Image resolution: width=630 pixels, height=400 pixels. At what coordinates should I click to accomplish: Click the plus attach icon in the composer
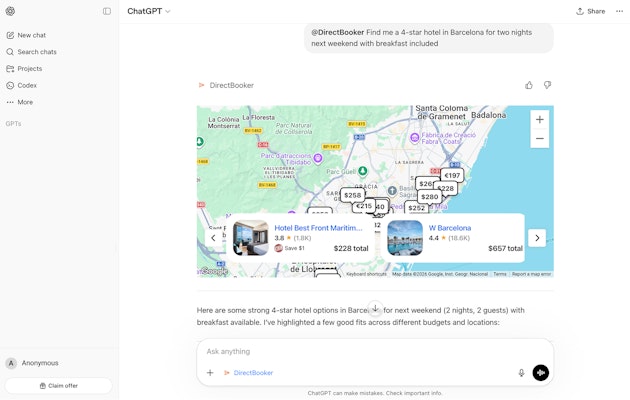tap(210, 373)
